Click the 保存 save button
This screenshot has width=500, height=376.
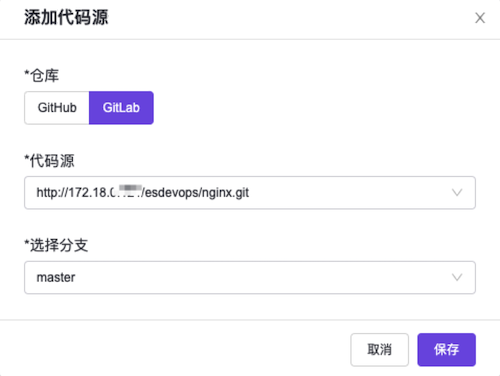tap(446, 350)
